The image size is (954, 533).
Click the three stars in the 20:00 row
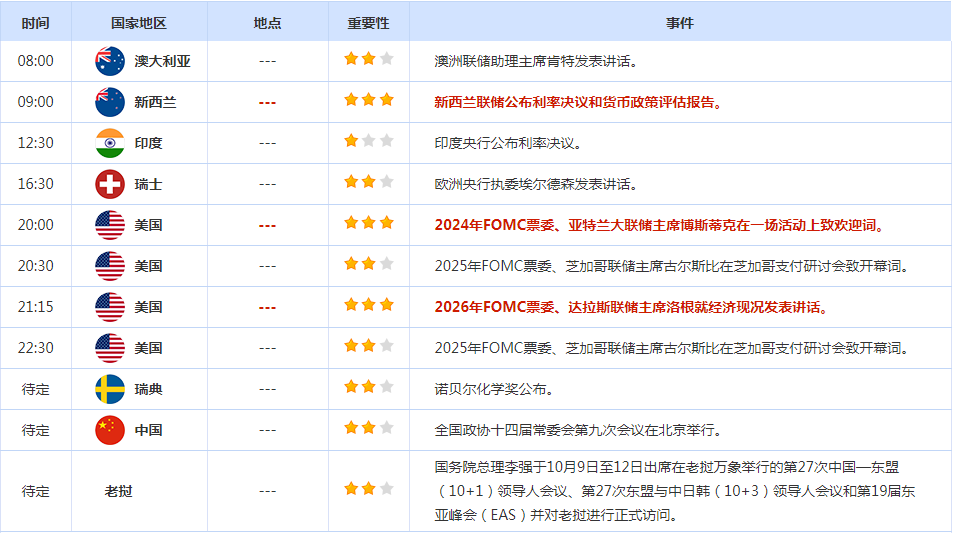pos(369,223)
